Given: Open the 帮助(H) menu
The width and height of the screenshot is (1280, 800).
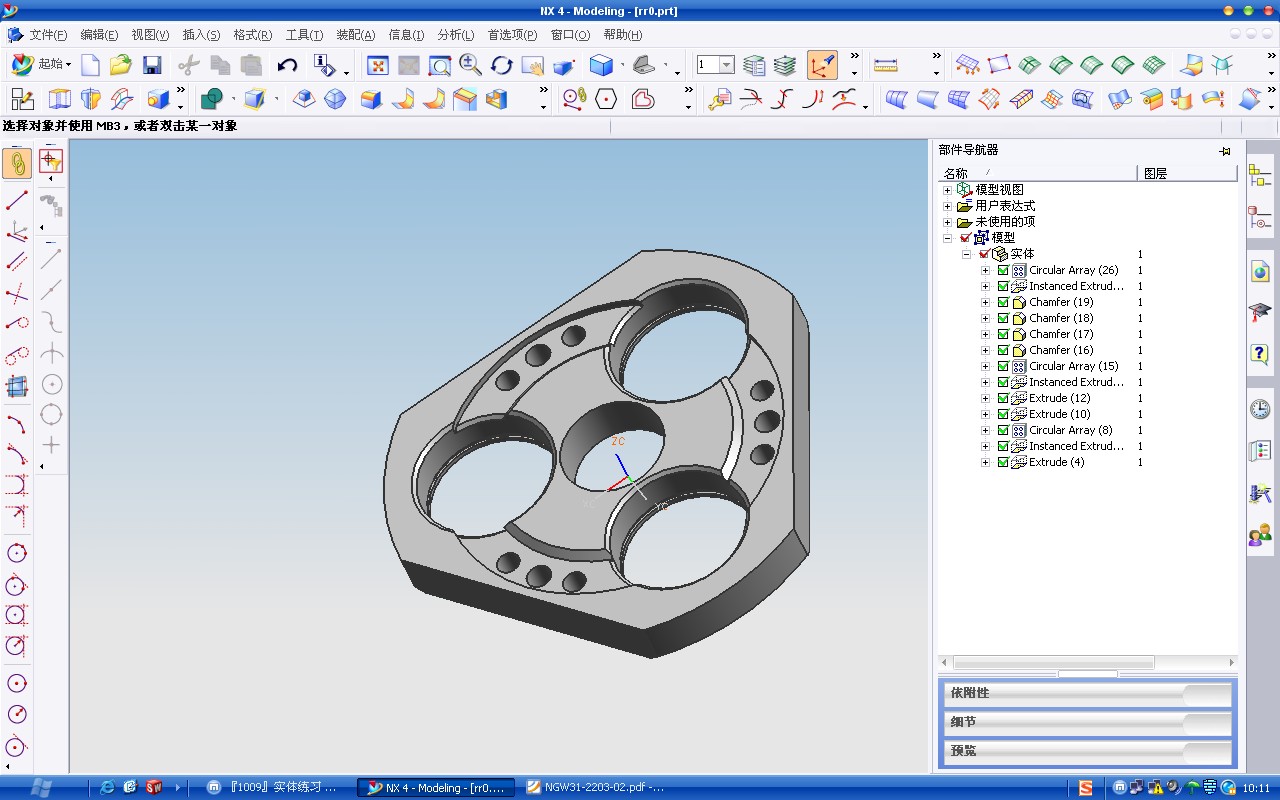Looking at the screenshot, I should [x=623, y=35].
